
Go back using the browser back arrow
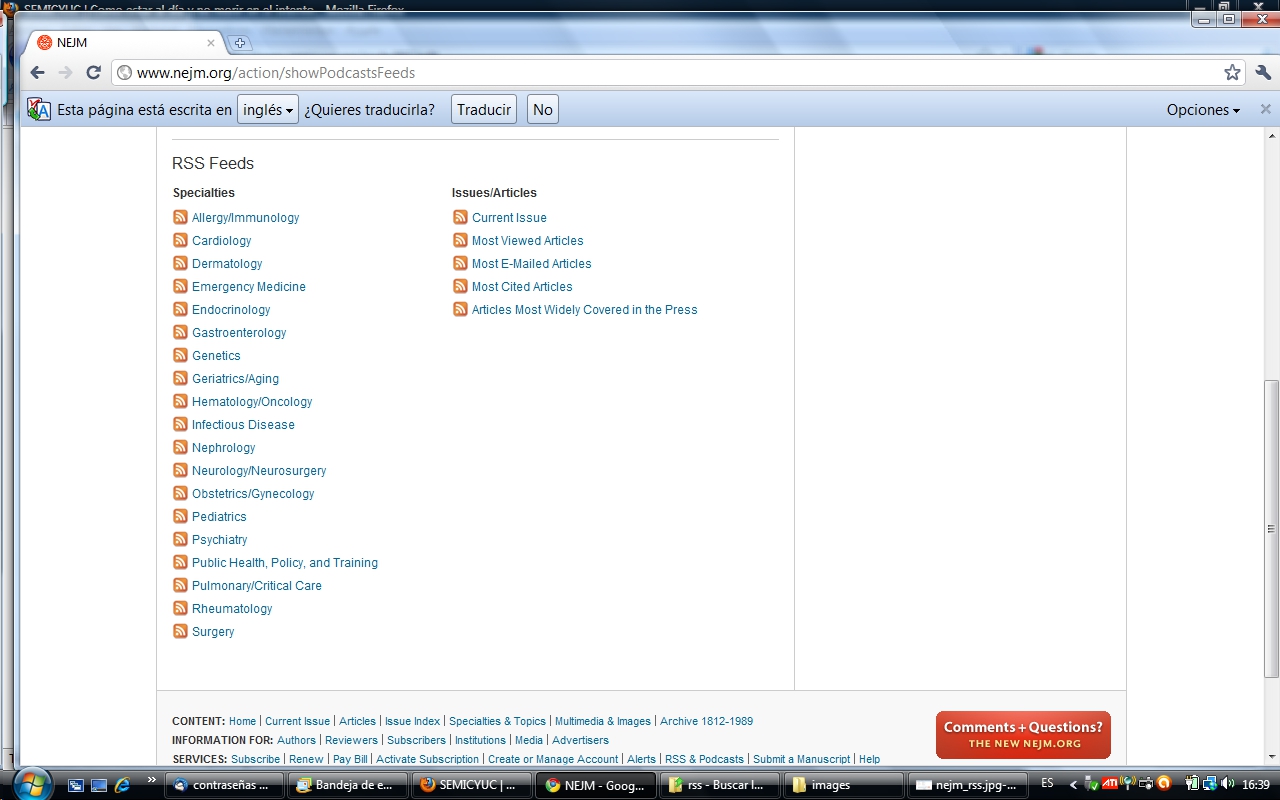click(x=37, y=72)
